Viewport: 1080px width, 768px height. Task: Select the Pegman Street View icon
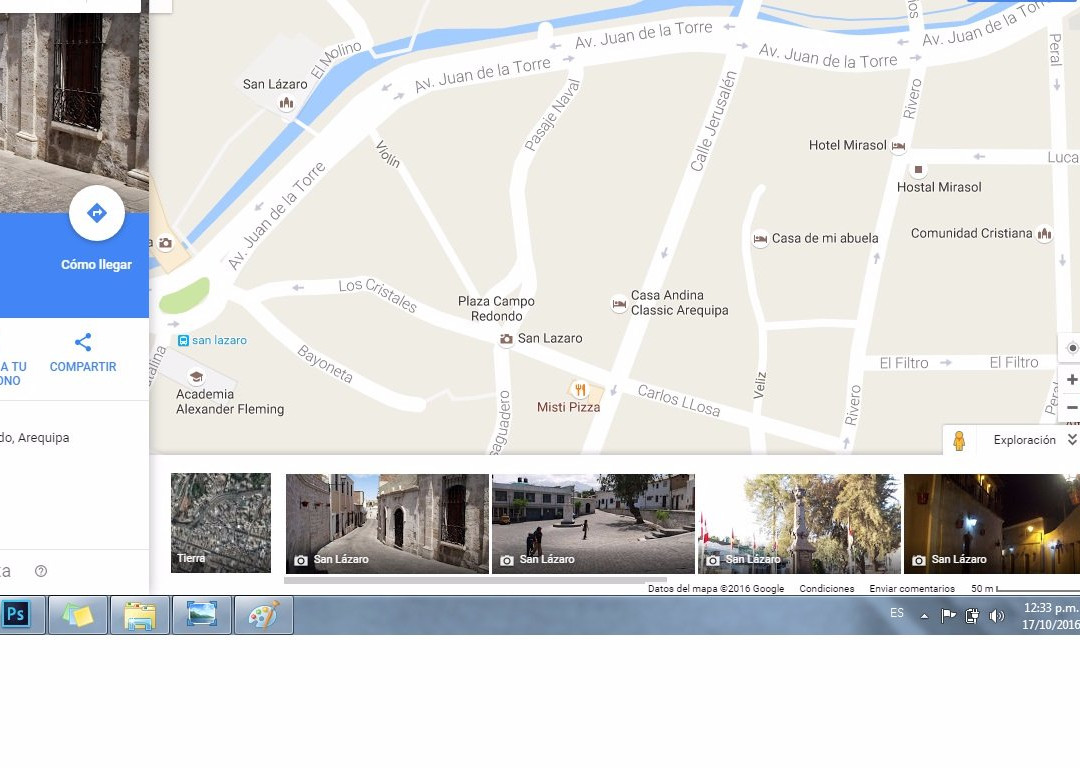coord(959,441)
